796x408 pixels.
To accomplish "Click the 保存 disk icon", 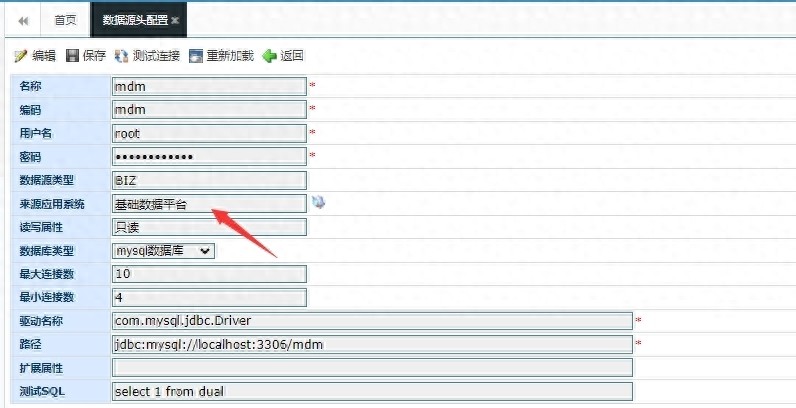I will pyautogui.click(x=72, y=55).
